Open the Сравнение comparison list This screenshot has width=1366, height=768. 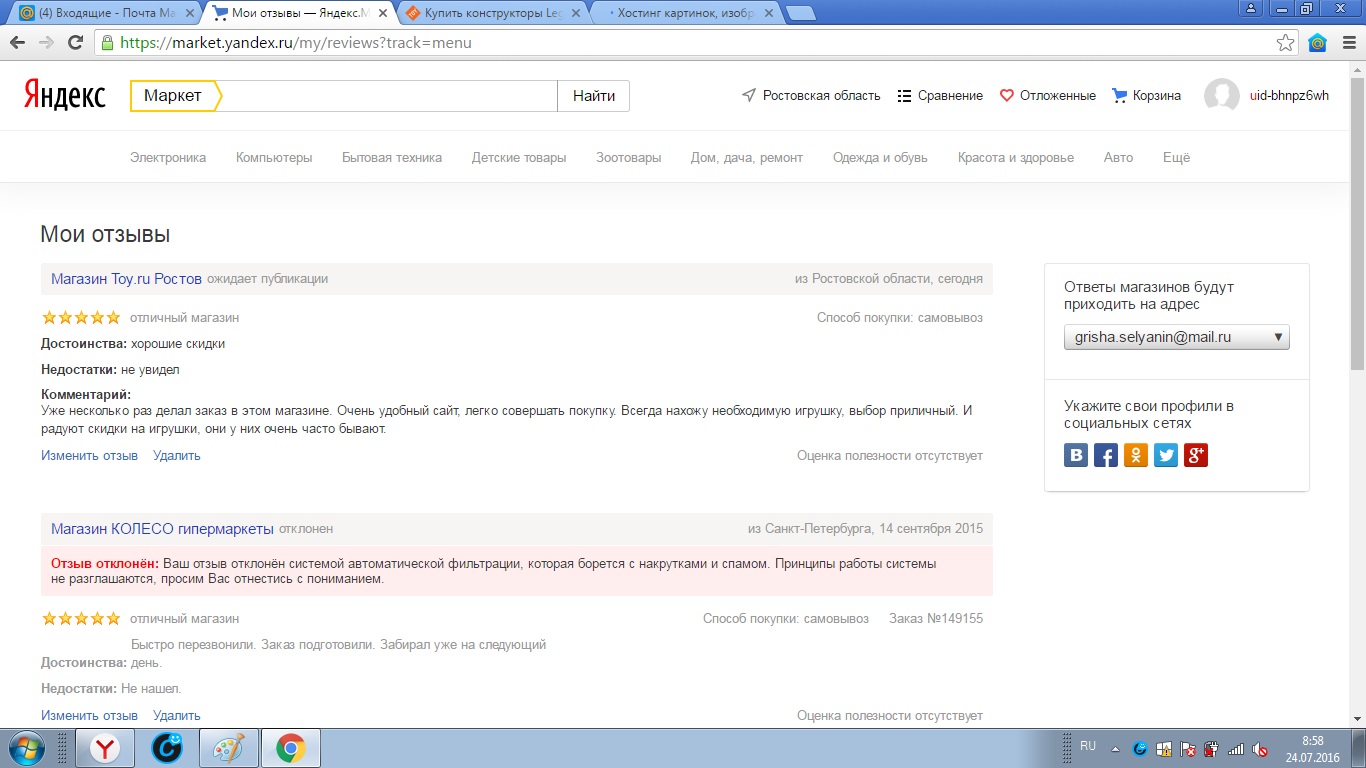pyautogui.click(x=941, y=96)
